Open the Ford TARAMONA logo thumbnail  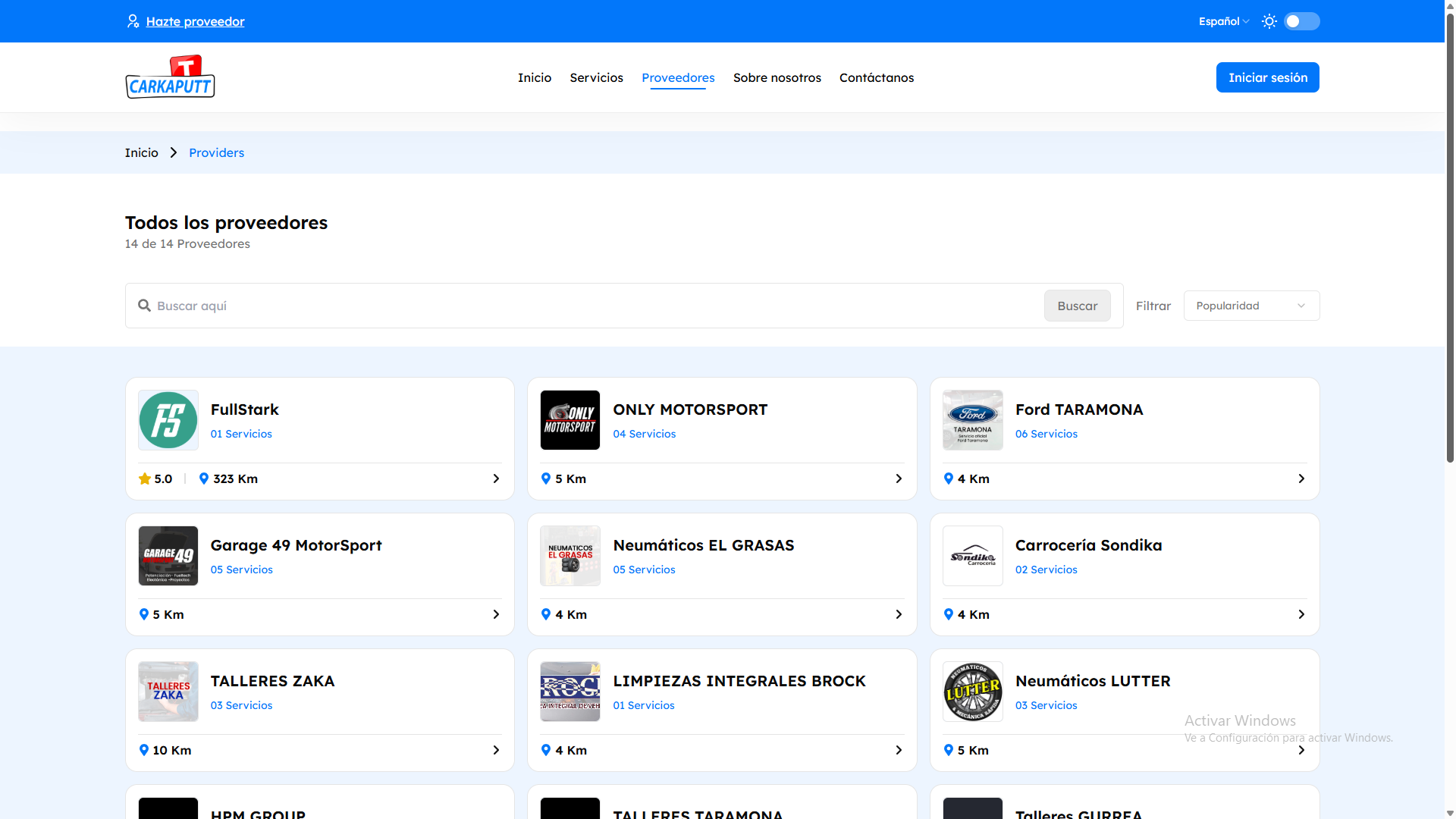point(973,420)
